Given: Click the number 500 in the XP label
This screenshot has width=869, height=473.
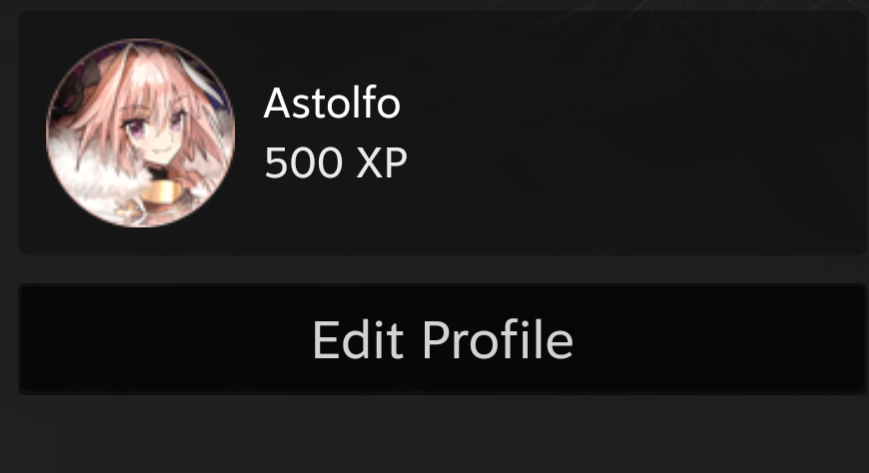Looking at the screenshot, I should pos(303,162).
